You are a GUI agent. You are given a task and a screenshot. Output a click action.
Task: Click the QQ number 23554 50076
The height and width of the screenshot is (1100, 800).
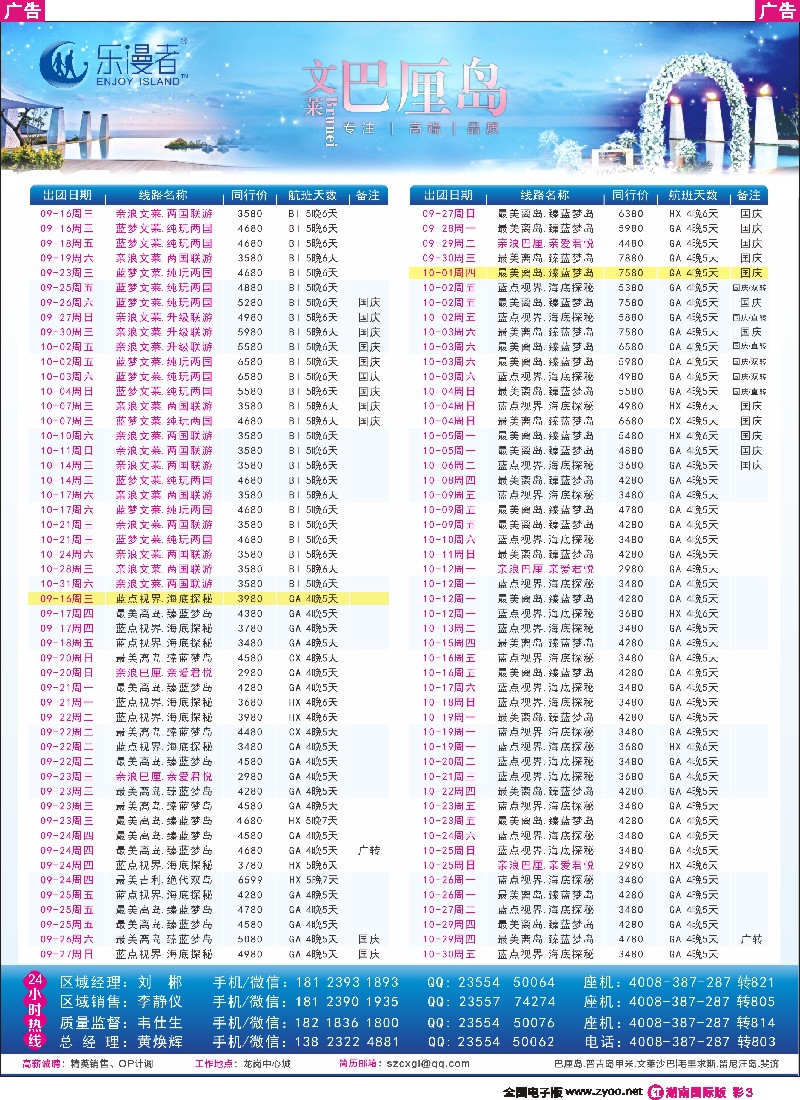(x=507, y=1022)
